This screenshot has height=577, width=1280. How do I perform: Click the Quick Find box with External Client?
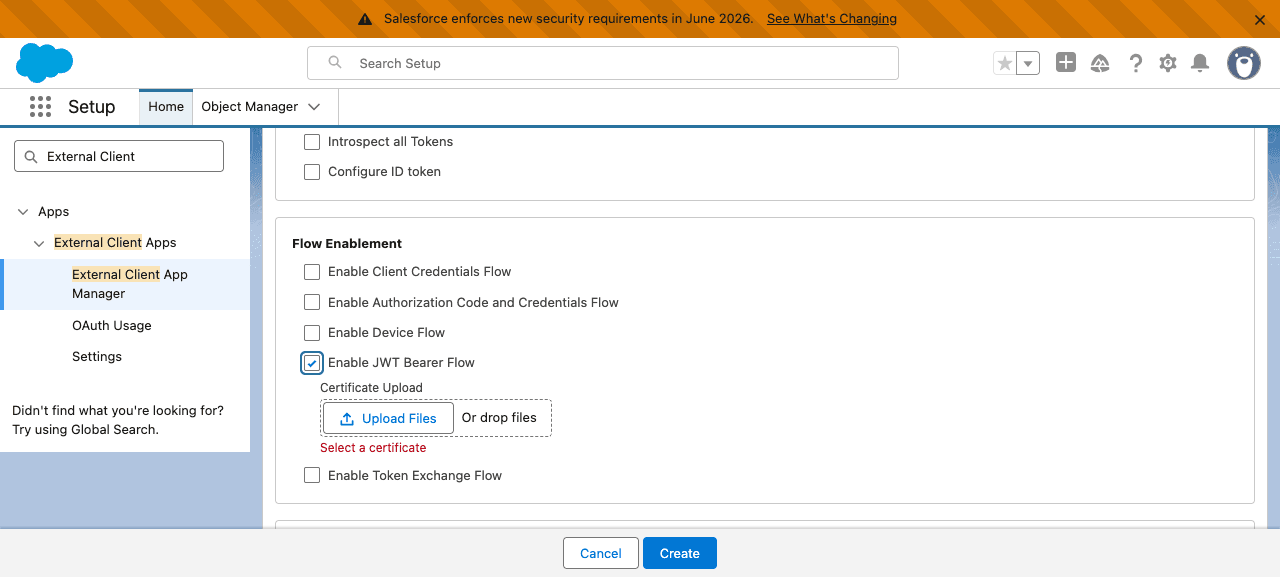point(119,156)
